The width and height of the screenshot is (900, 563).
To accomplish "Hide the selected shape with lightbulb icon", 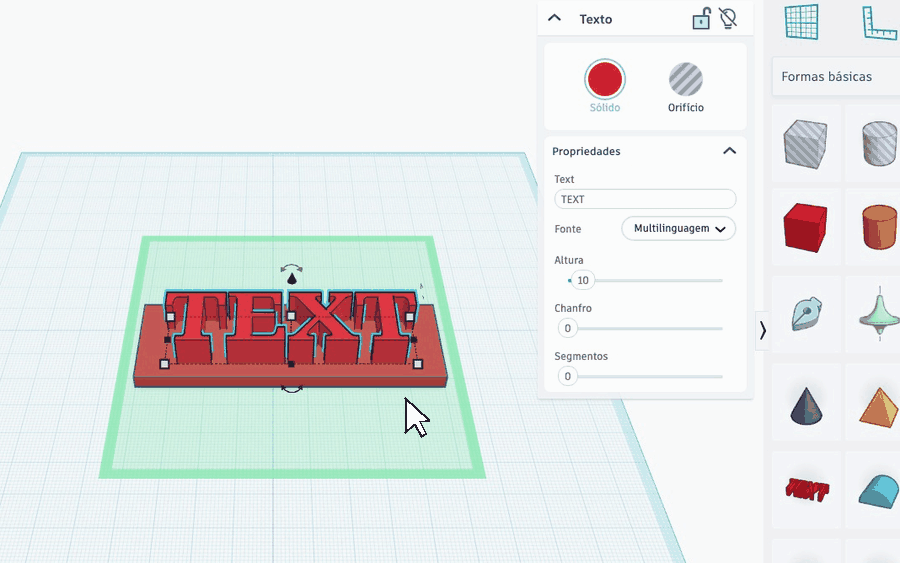I will click(x=728, y=18).
